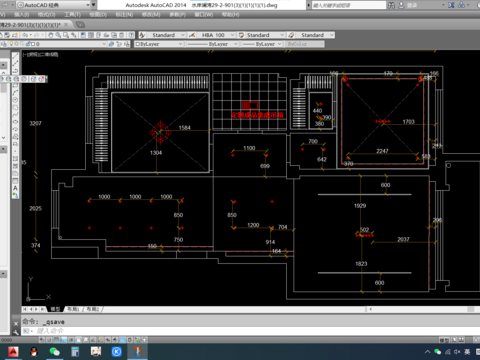Open the text style icon before Standard
The width and height of the screenshot is (480, 360).
142,35
